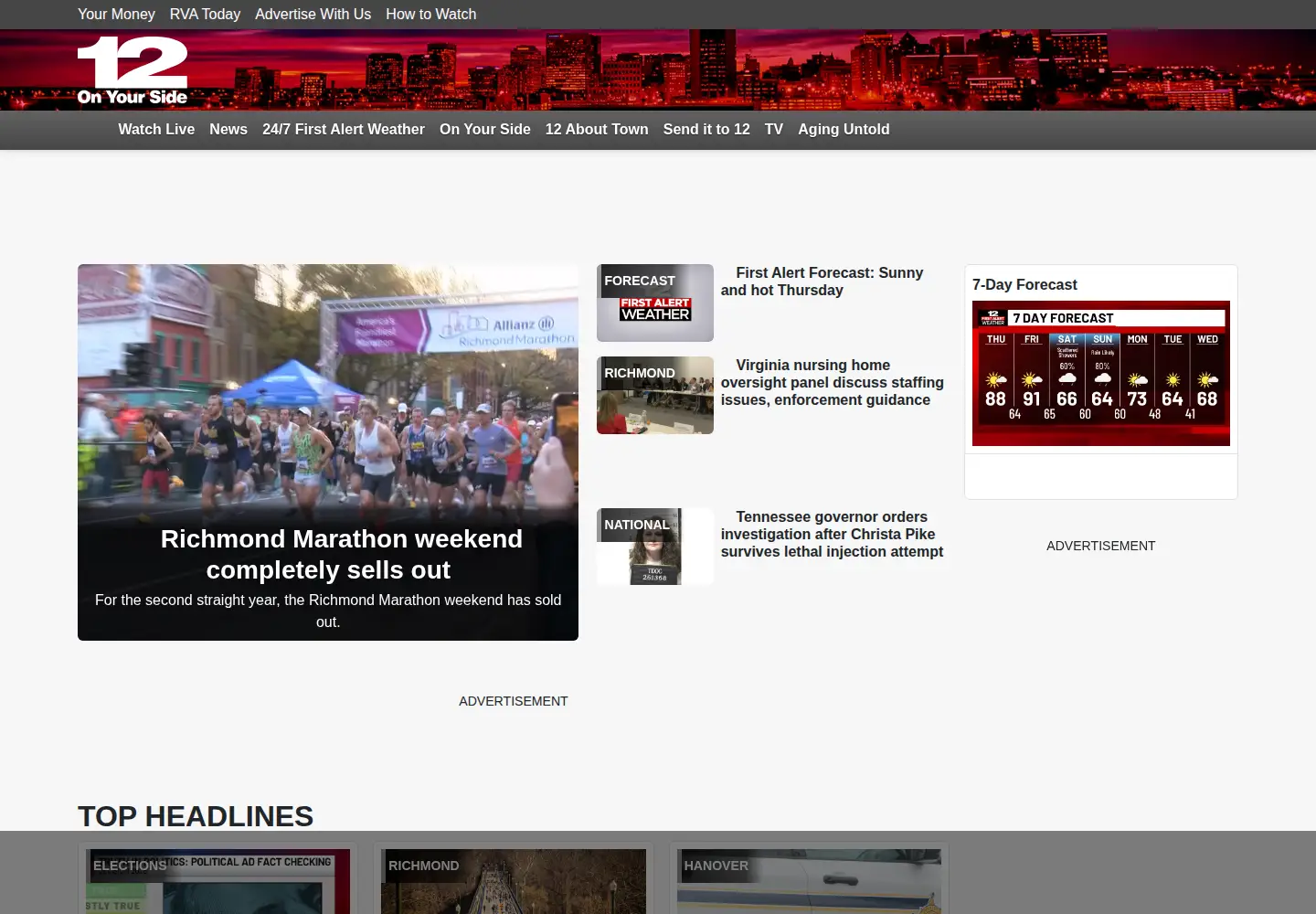Screen dimensions: 1316x914
Task: Click the marathon story summary text
Action: 328,611
